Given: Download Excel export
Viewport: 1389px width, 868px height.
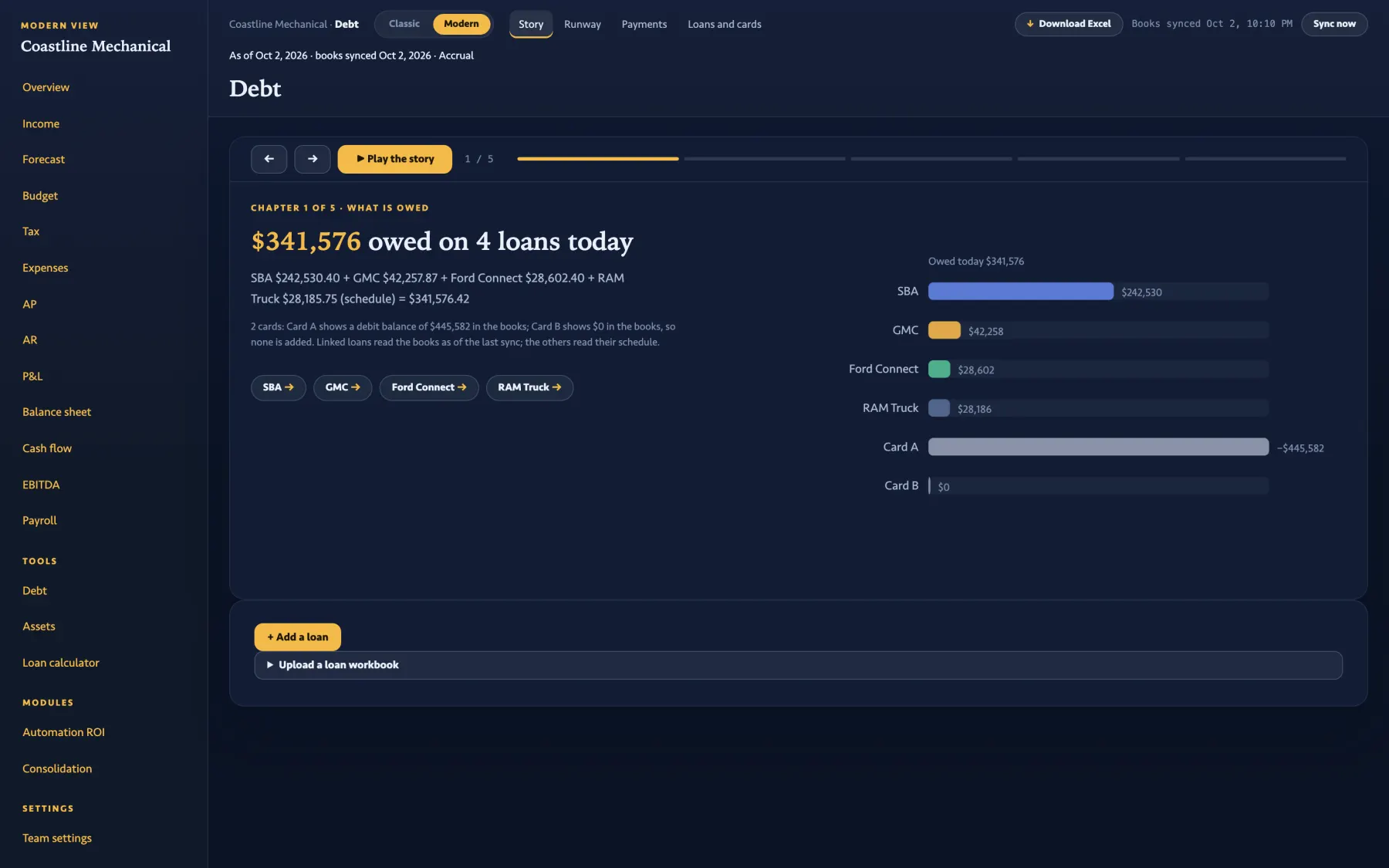Looking at the screenshot, I should pos(1069,24).
